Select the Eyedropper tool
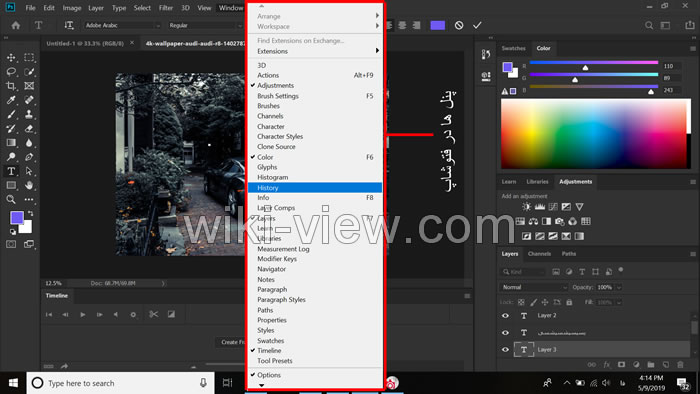The image size is (700, 394). [11, 100]
